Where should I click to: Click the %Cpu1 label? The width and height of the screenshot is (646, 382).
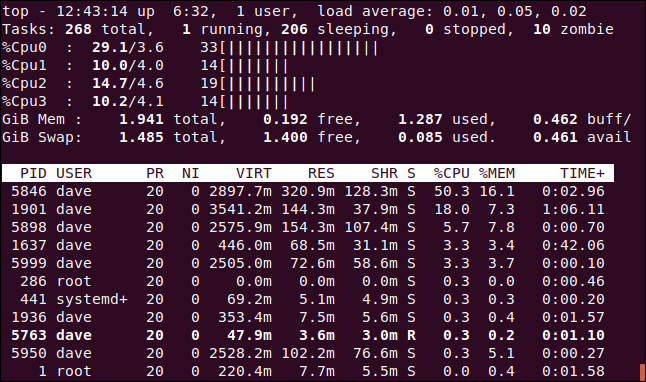point(24,66)
